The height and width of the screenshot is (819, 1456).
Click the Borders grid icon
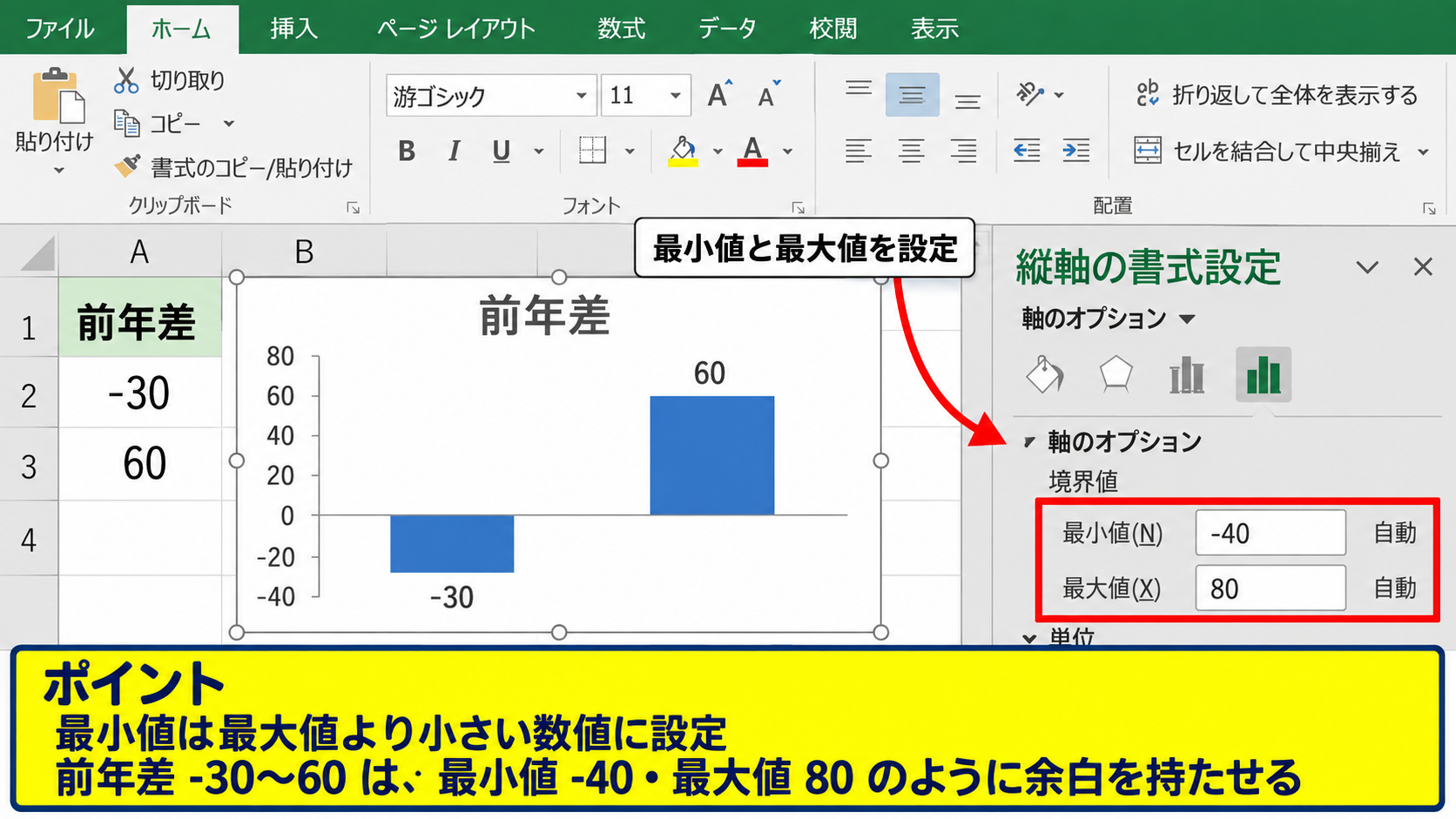(x=592, y=151)
